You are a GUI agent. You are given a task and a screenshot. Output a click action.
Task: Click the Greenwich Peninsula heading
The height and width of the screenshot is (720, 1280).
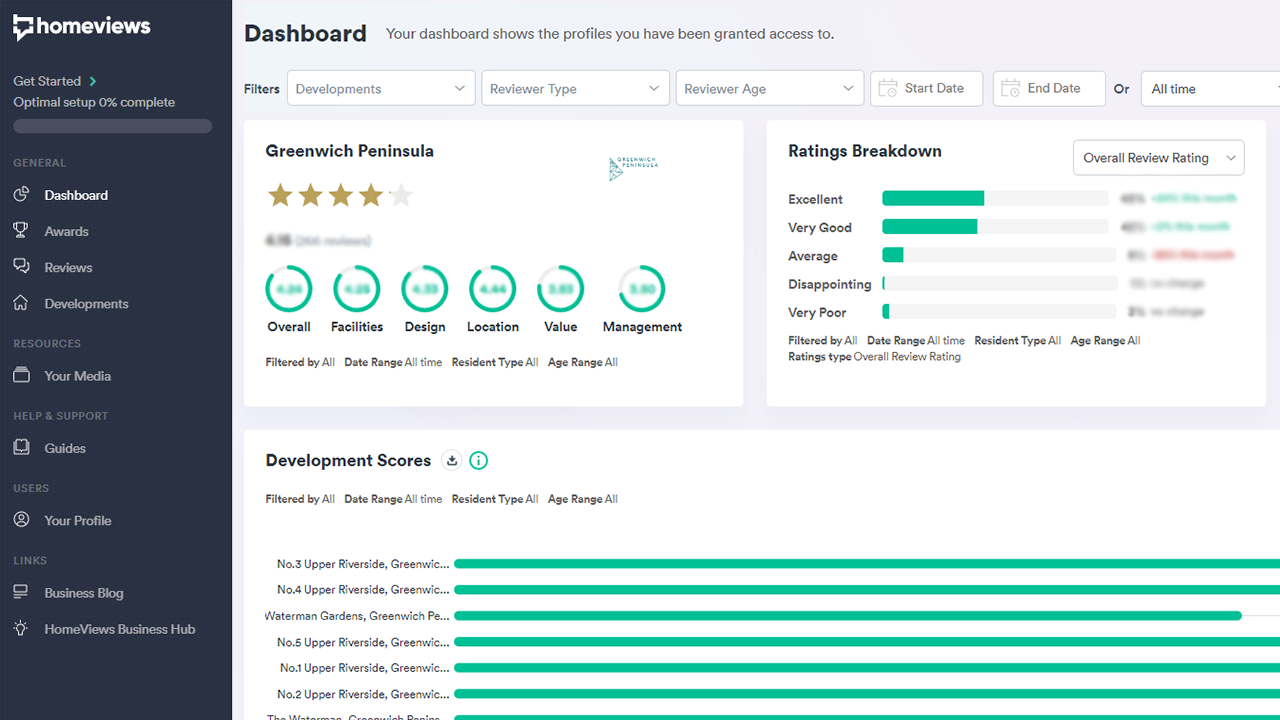pos(350,151)
